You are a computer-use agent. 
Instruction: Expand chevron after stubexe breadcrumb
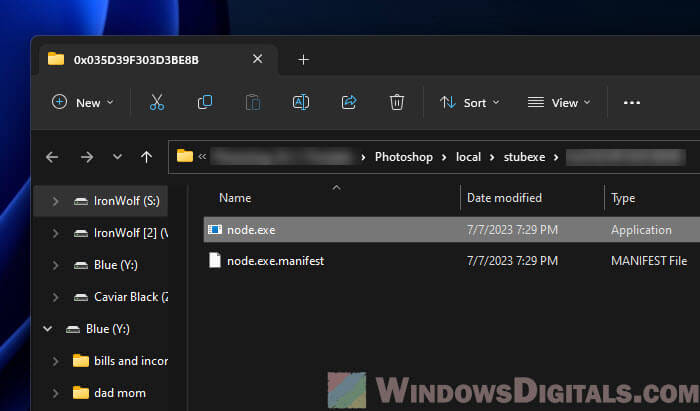pyautogui.click(x=556, y=158)
